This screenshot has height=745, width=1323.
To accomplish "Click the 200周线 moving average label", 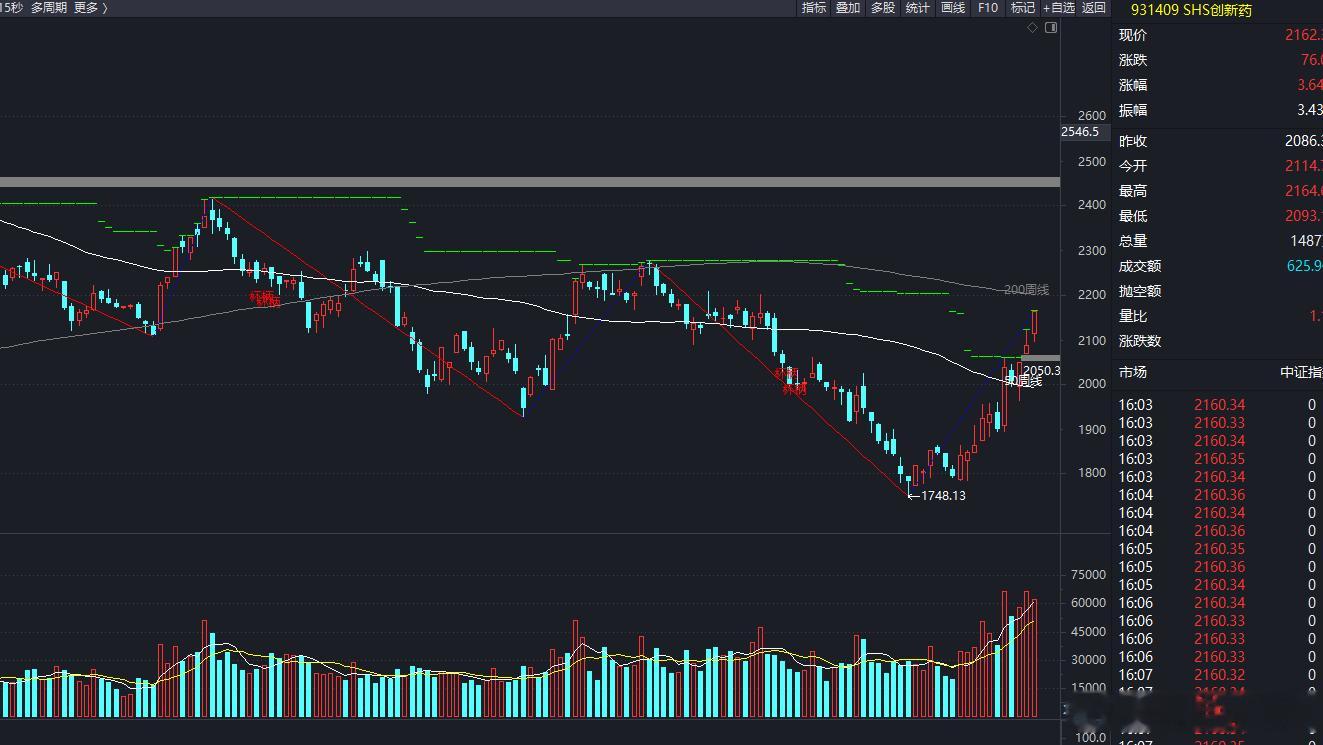I will (x=1027, y=290).
